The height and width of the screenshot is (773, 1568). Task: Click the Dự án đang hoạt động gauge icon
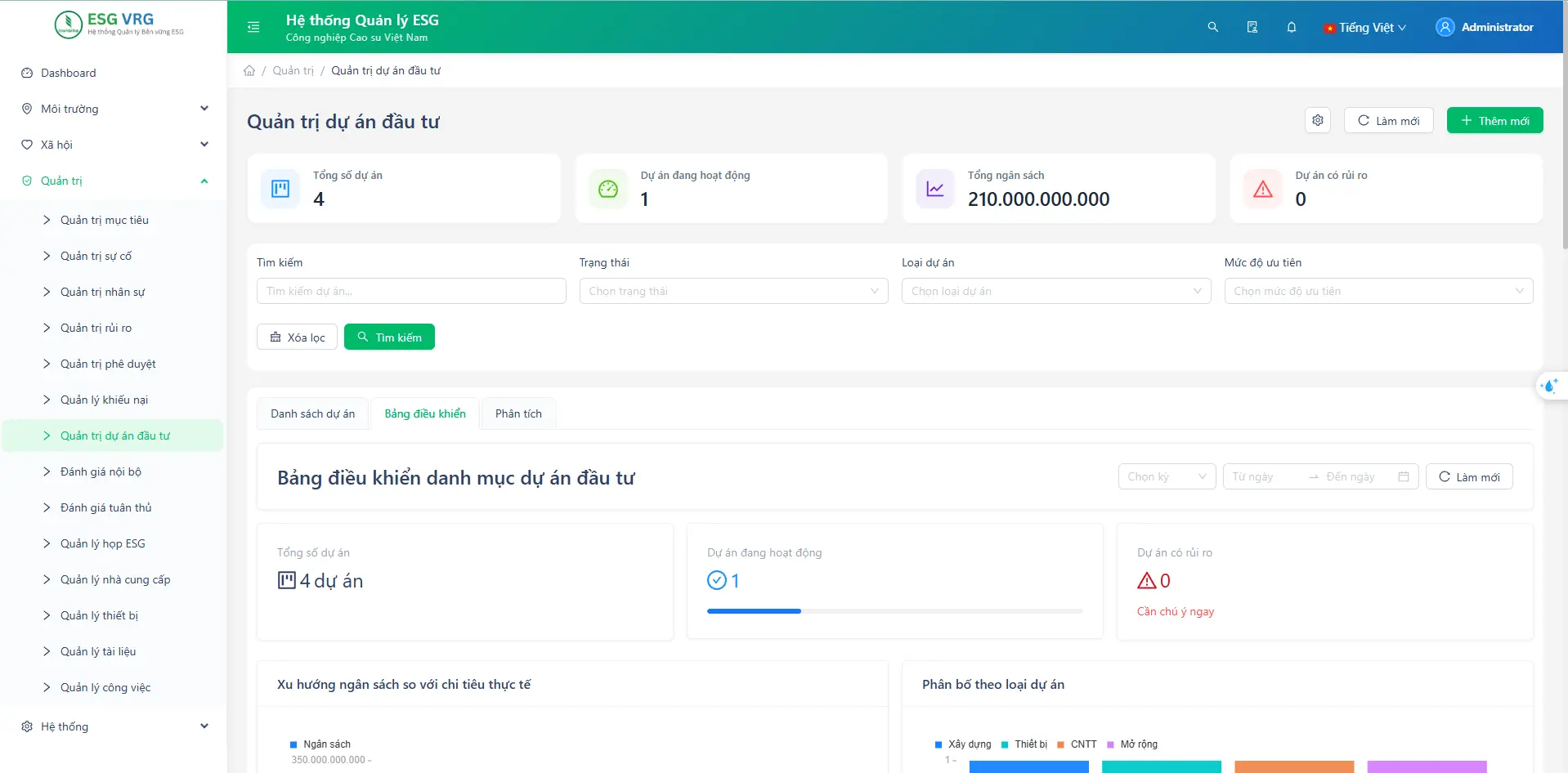click(608, 189)
